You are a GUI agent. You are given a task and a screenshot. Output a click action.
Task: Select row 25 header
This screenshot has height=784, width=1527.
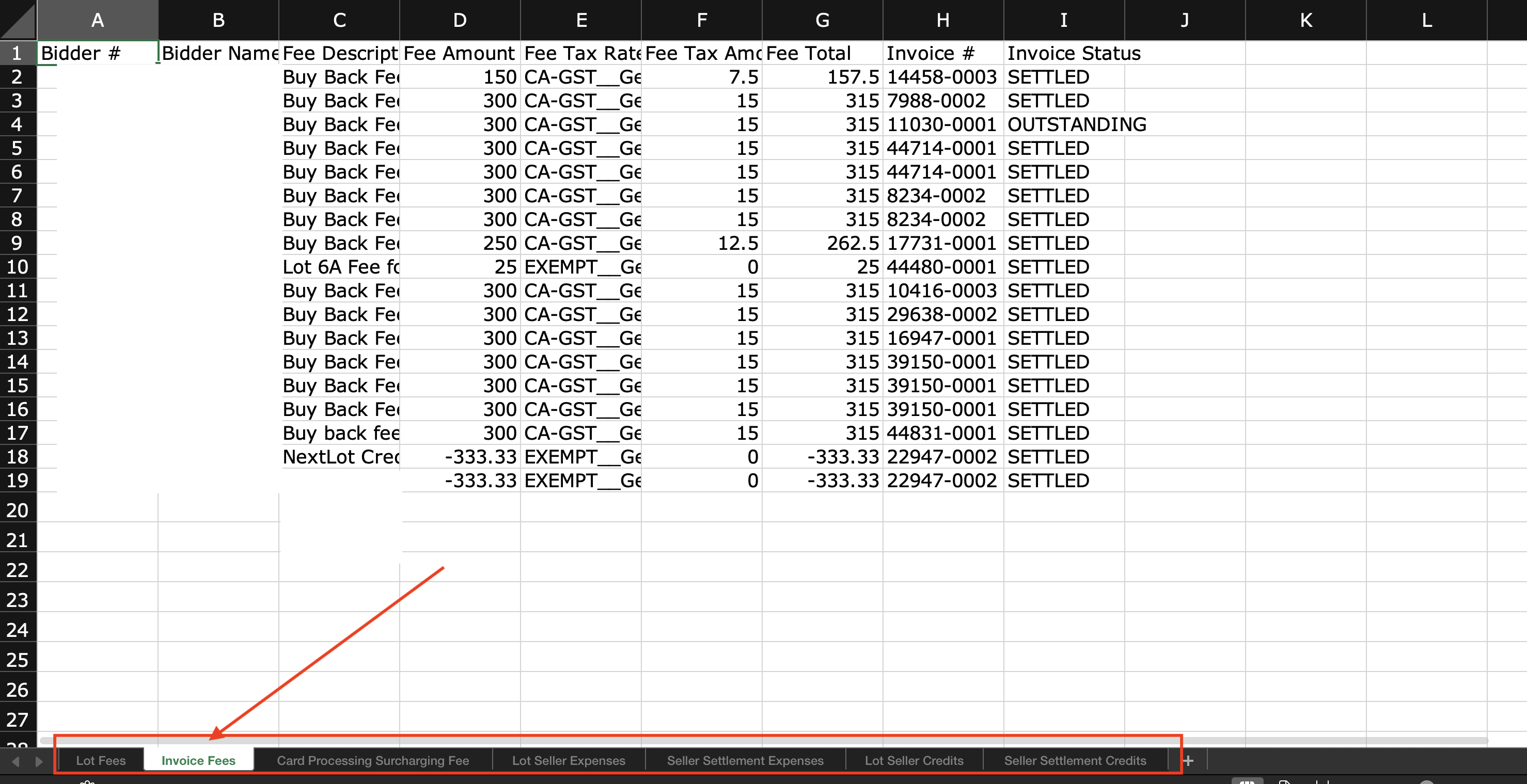pos(19,660)
